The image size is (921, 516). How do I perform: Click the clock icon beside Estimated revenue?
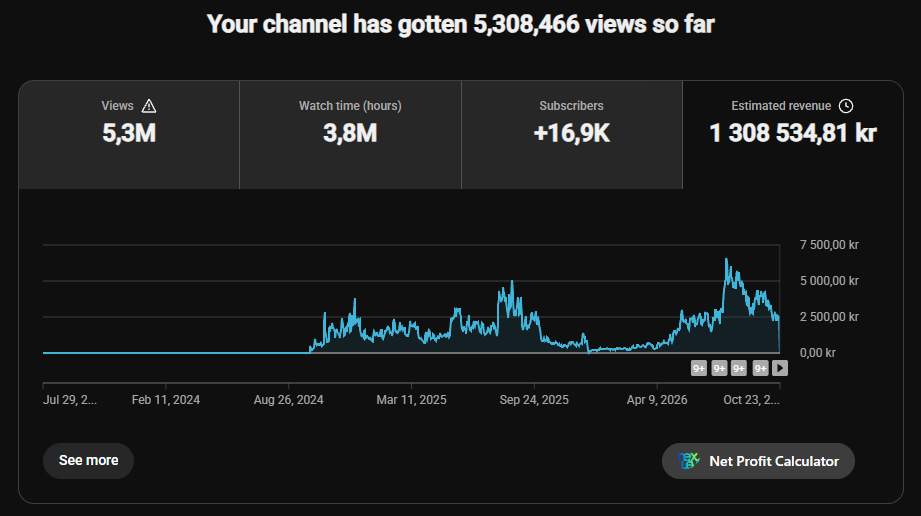pos(846,106)
